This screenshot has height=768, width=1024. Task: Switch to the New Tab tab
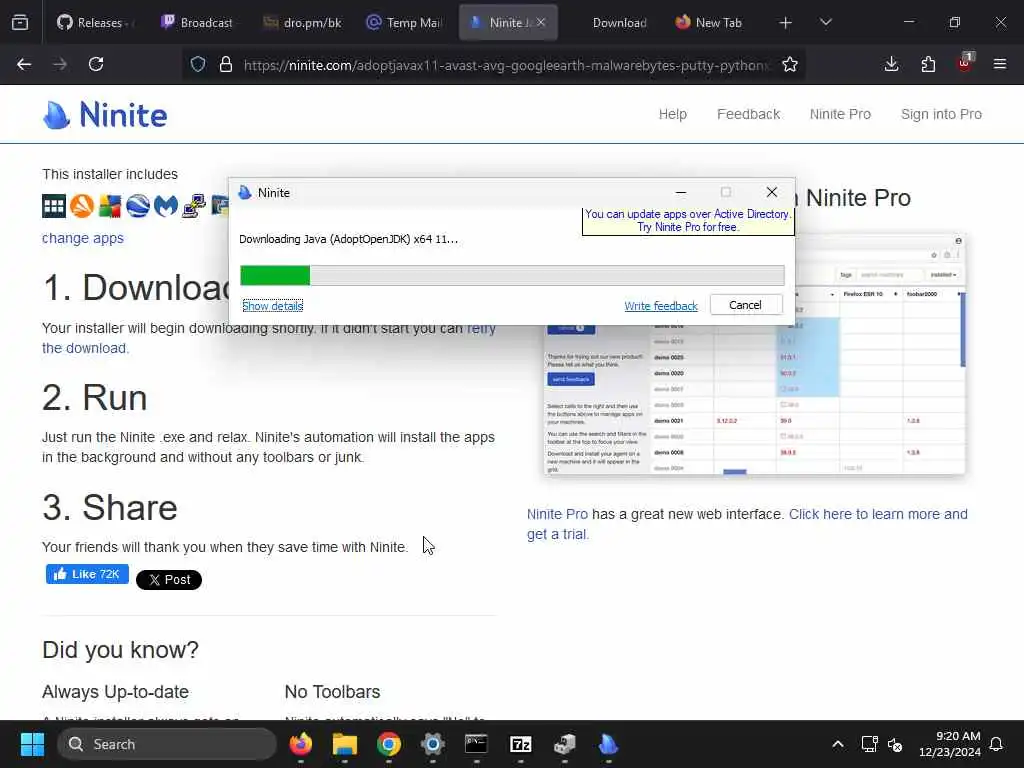coord(709,22)
